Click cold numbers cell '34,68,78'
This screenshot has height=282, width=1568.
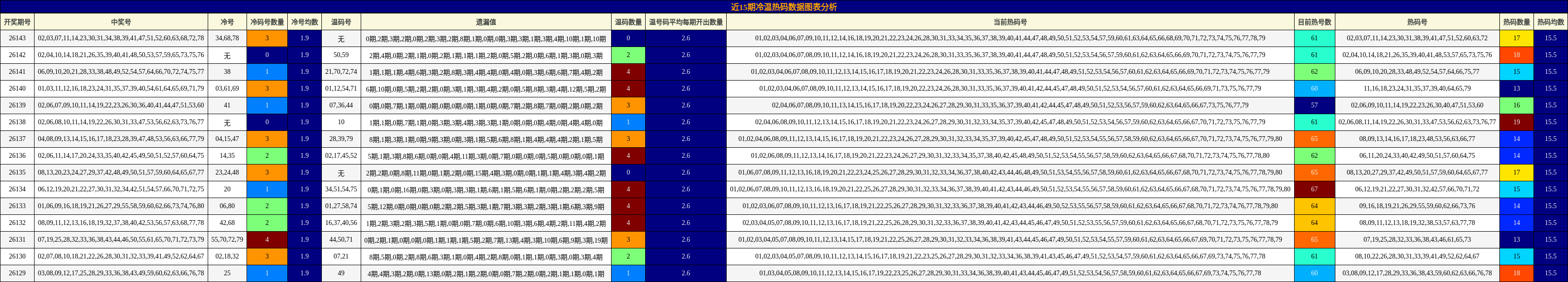pos(227,38)
